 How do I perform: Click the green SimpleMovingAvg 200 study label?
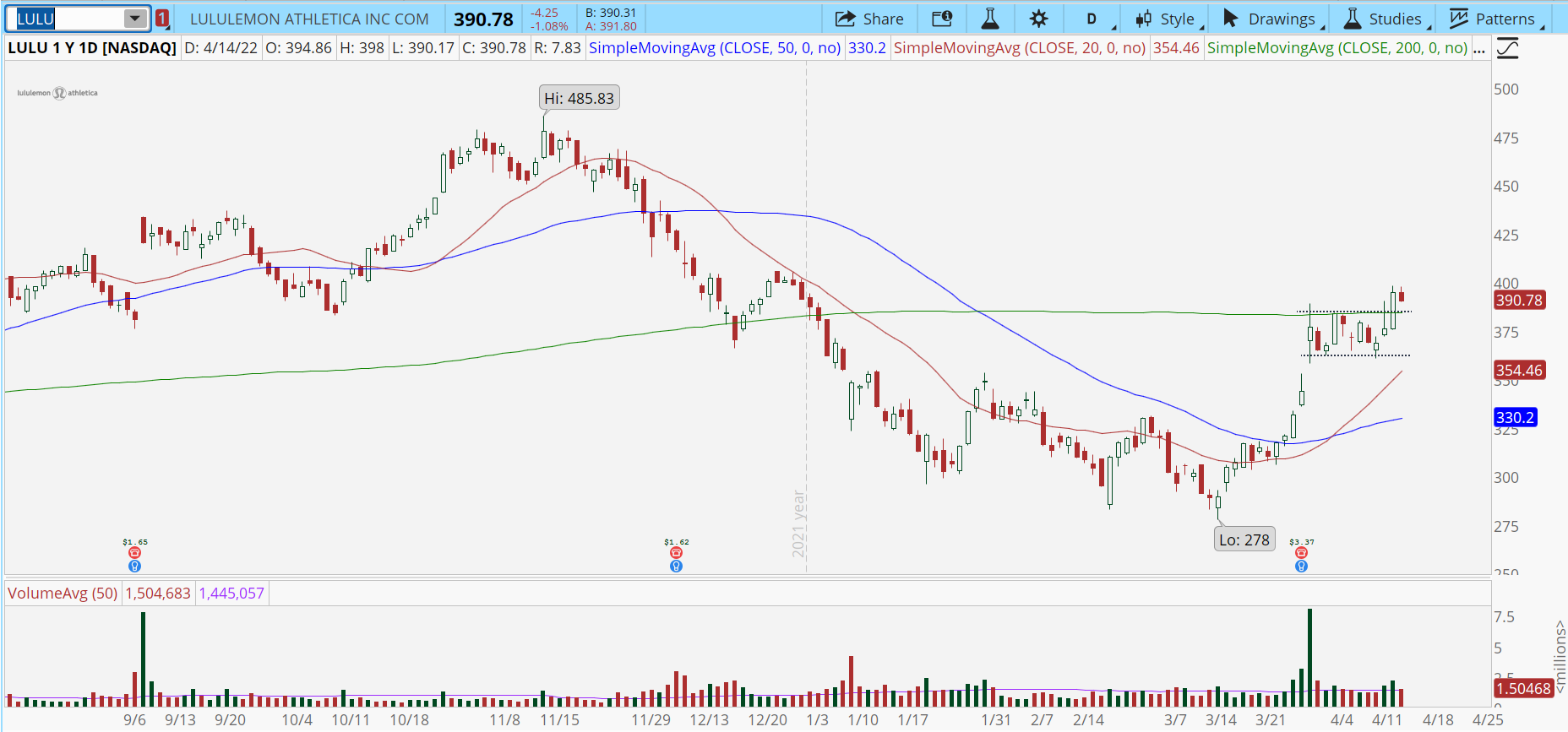1337,48
